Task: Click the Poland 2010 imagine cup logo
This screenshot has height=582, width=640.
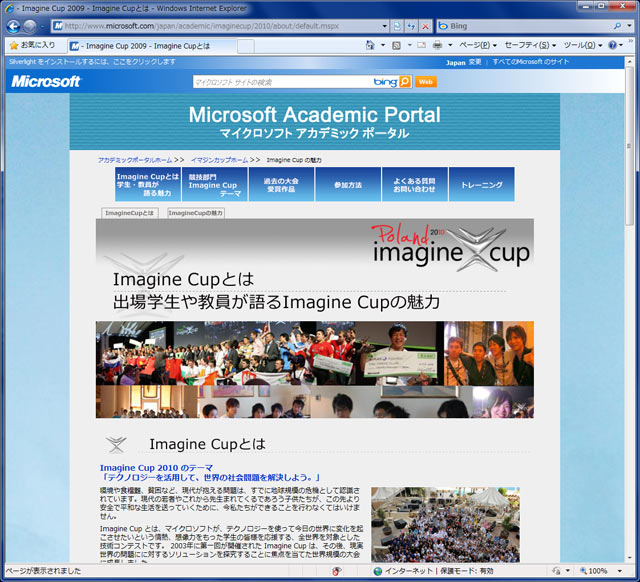Action: tap(451, 248)
